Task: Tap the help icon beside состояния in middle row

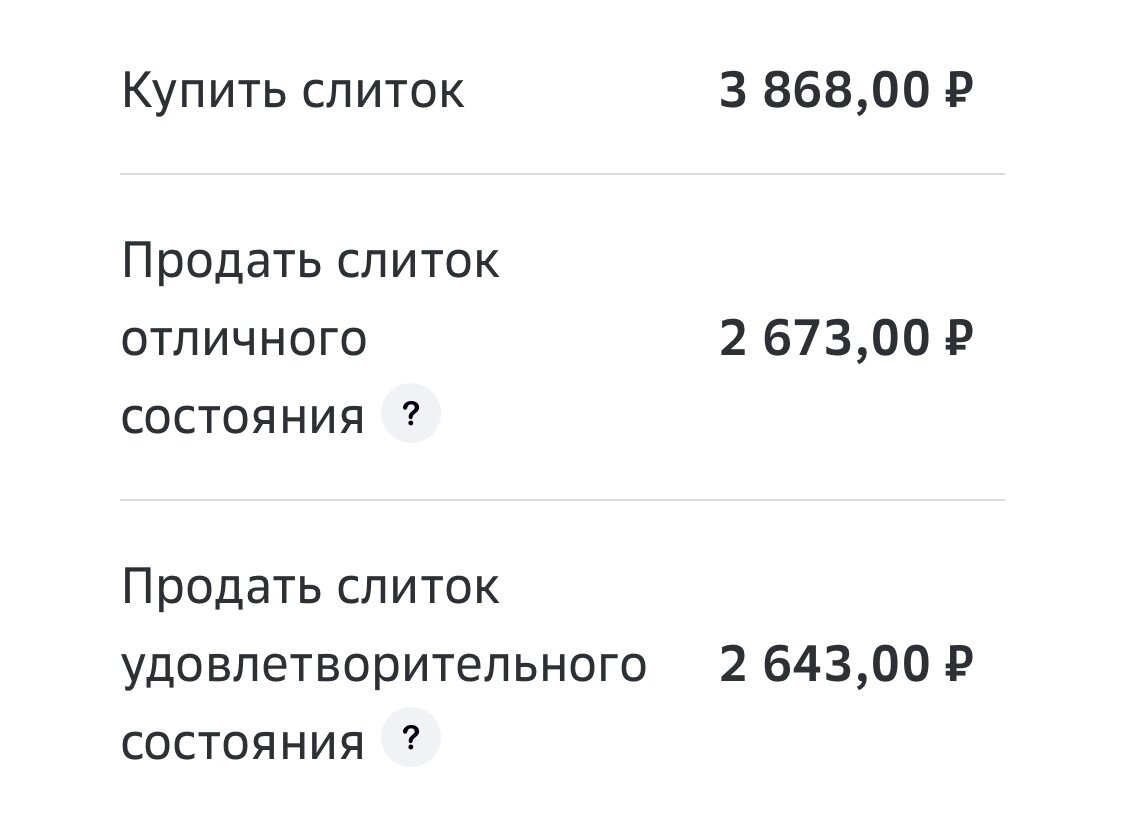Action: 410,413
